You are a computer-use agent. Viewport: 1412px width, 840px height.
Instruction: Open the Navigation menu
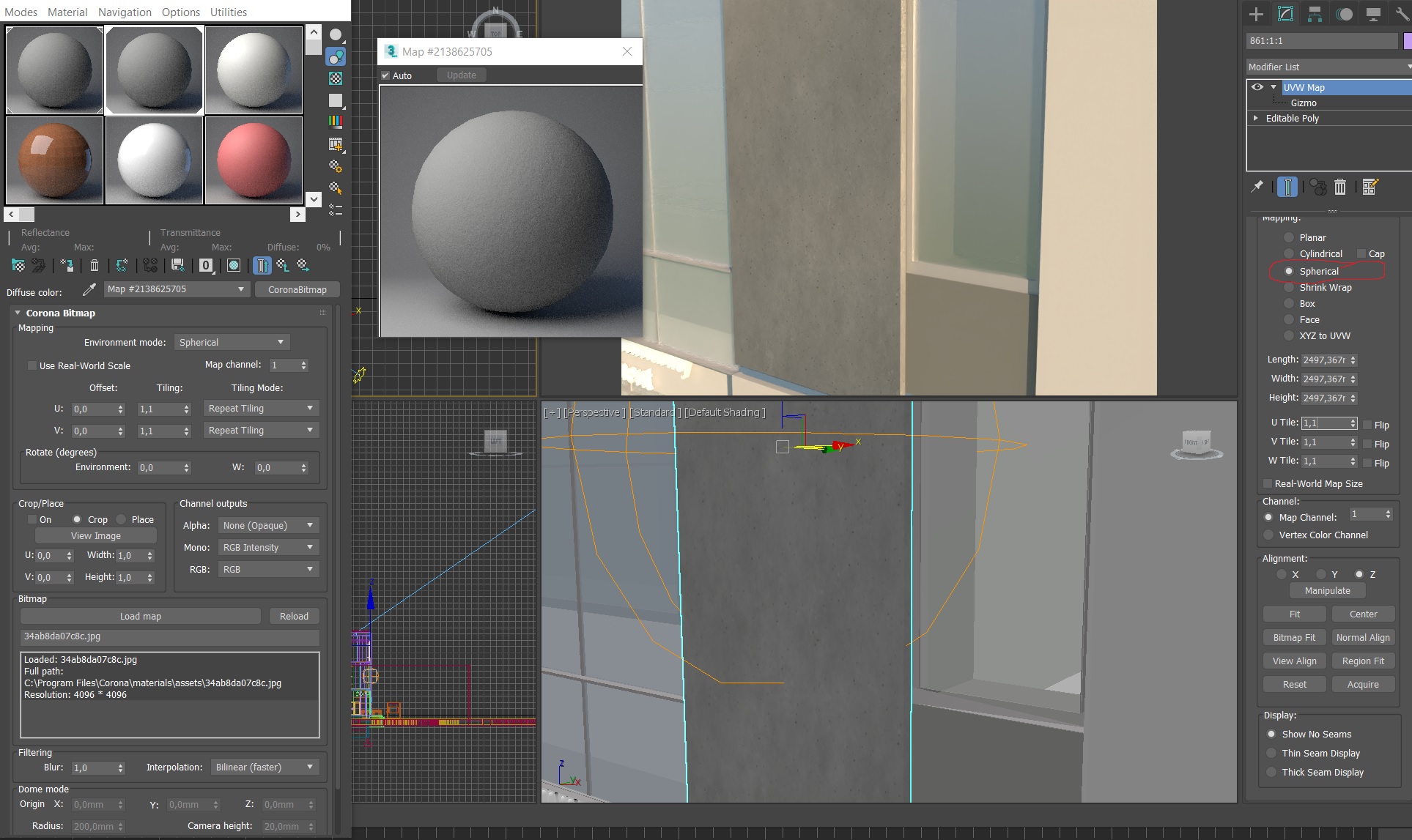[125, 12]
